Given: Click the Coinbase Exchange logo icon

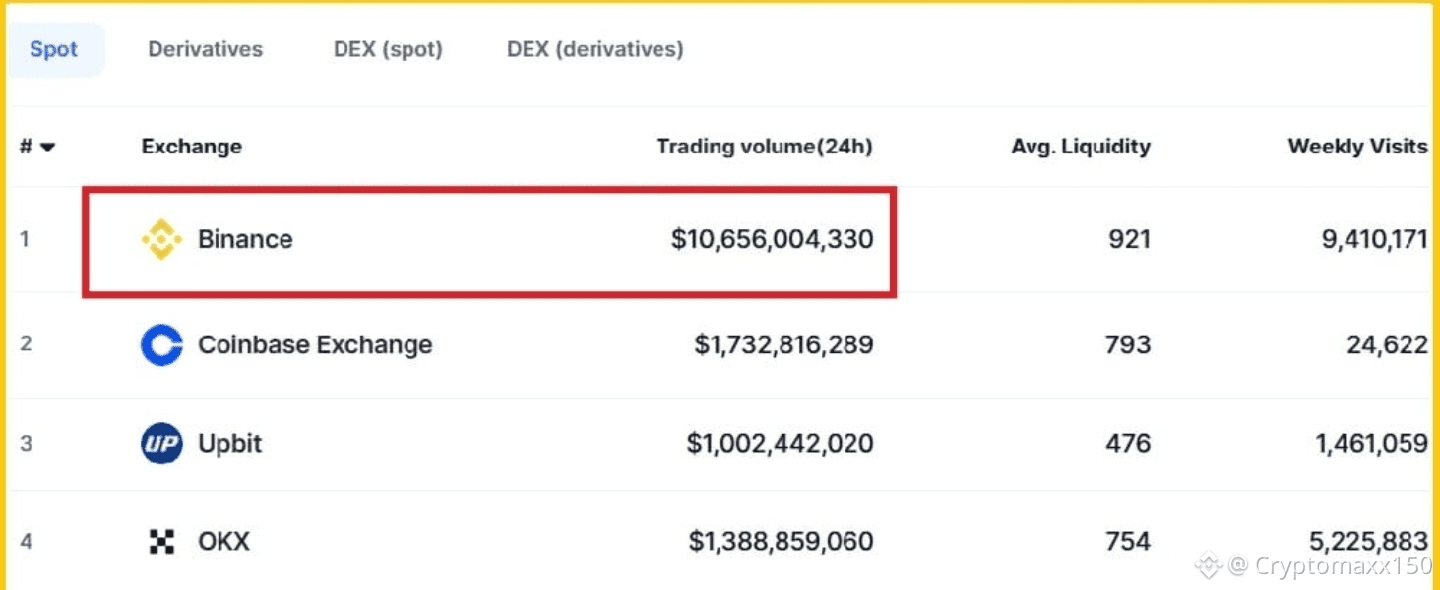Looking at the screenshot, I should (161, 345).
